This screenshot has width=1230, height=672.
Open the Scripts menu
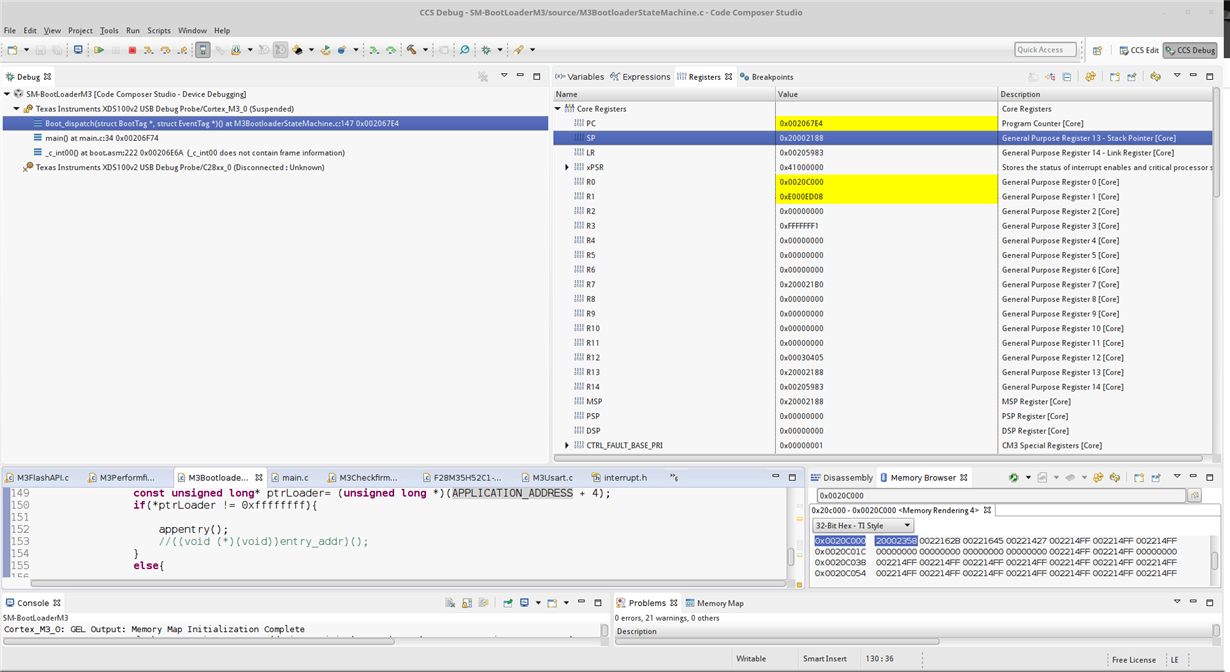pyautogui.click(x=159, y=31)
